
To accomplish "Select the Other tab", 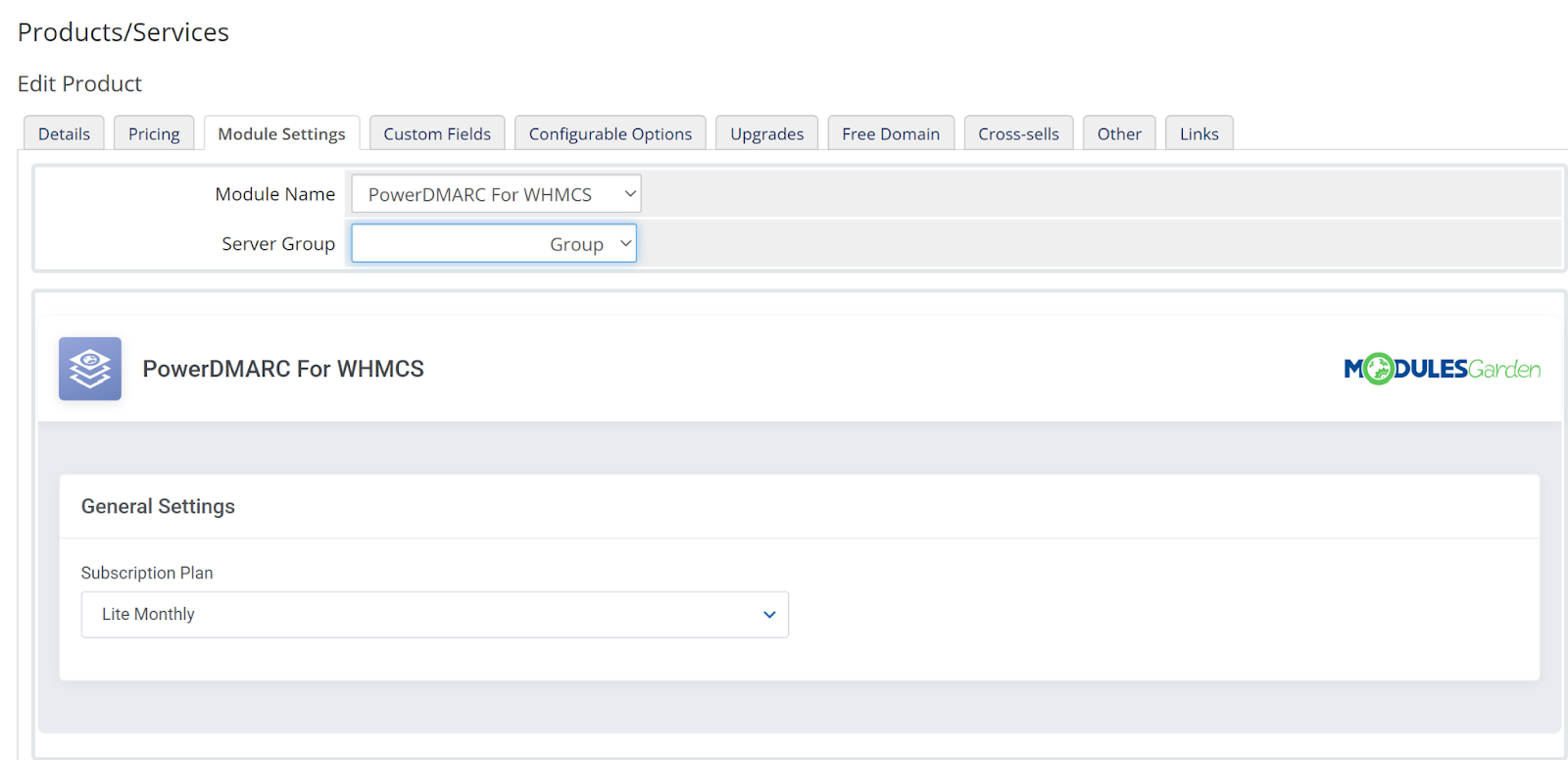I will pos(1119,133).
